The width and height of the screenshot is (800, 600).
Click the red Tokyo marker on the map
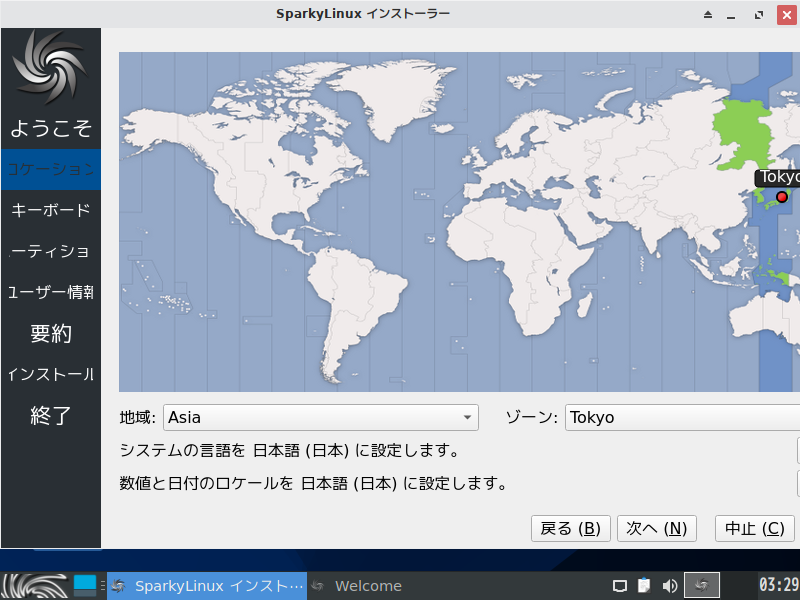782,197
